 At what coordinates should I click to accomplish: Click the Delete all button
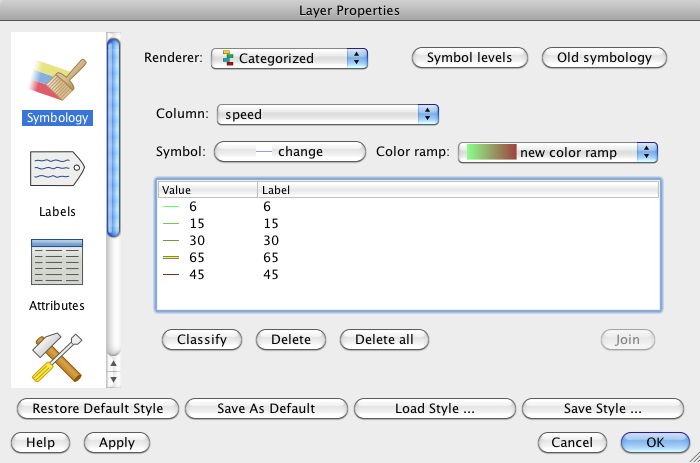tap(384, 340)
